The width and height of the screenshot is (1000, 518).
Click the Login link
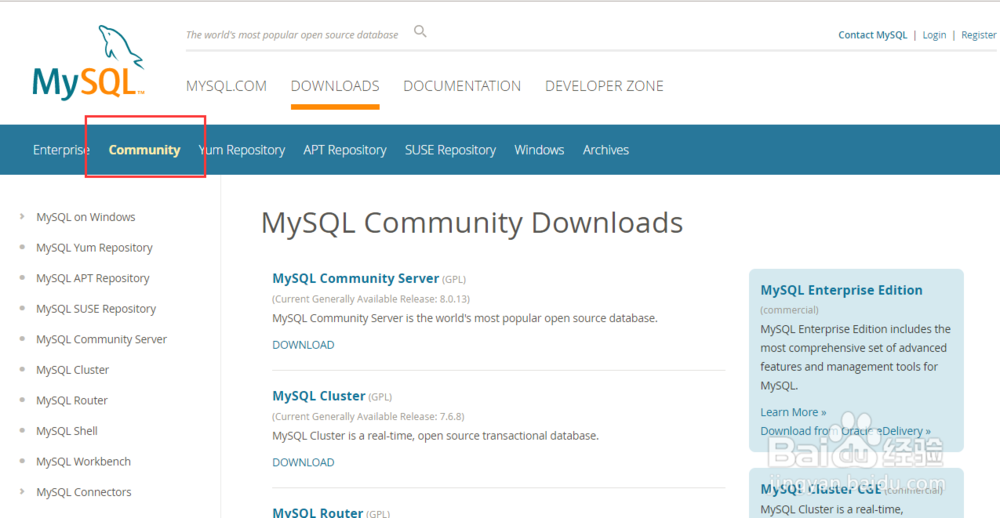point(934,35)
